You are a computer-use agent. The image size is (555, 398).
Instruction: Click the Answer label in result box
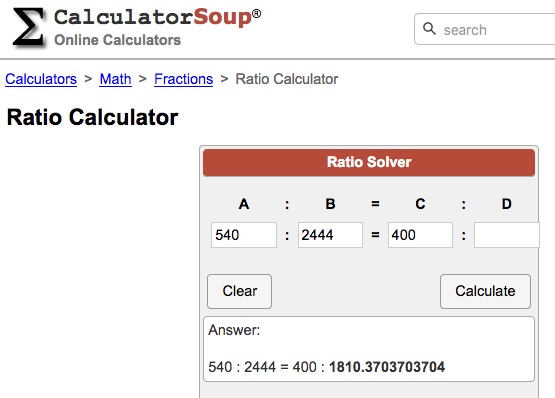[x=234, y=330]
